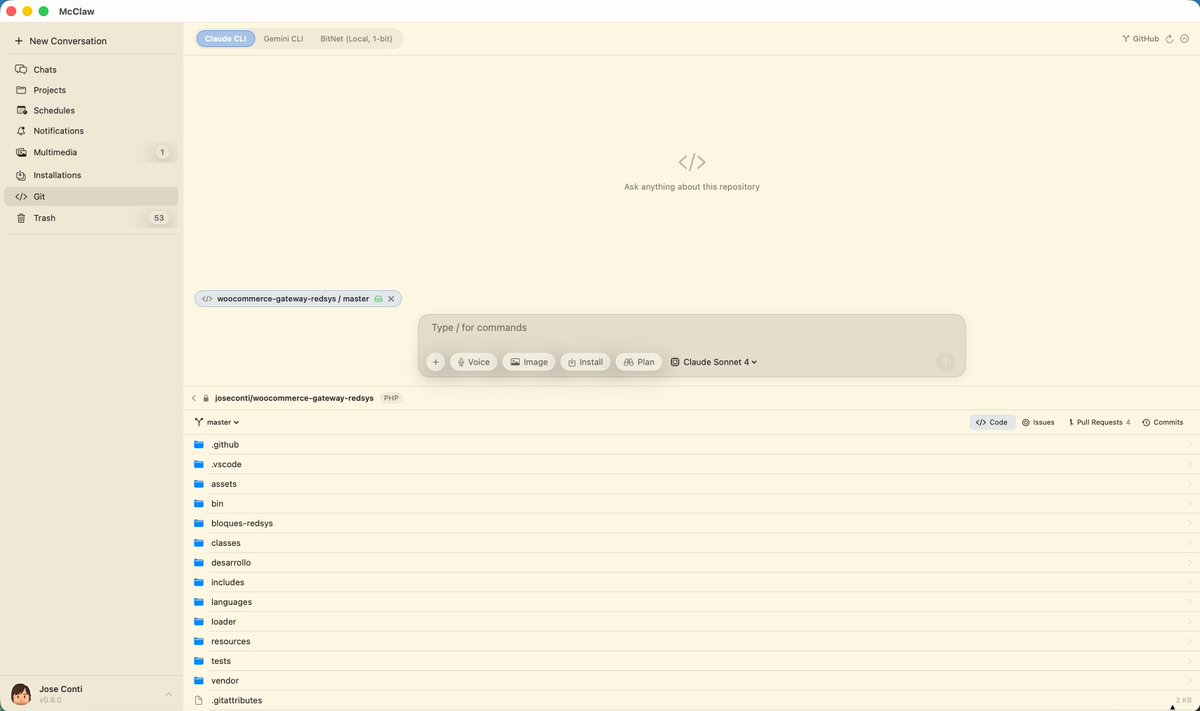
Task: Open the includes folder
Action: [691, 582]
